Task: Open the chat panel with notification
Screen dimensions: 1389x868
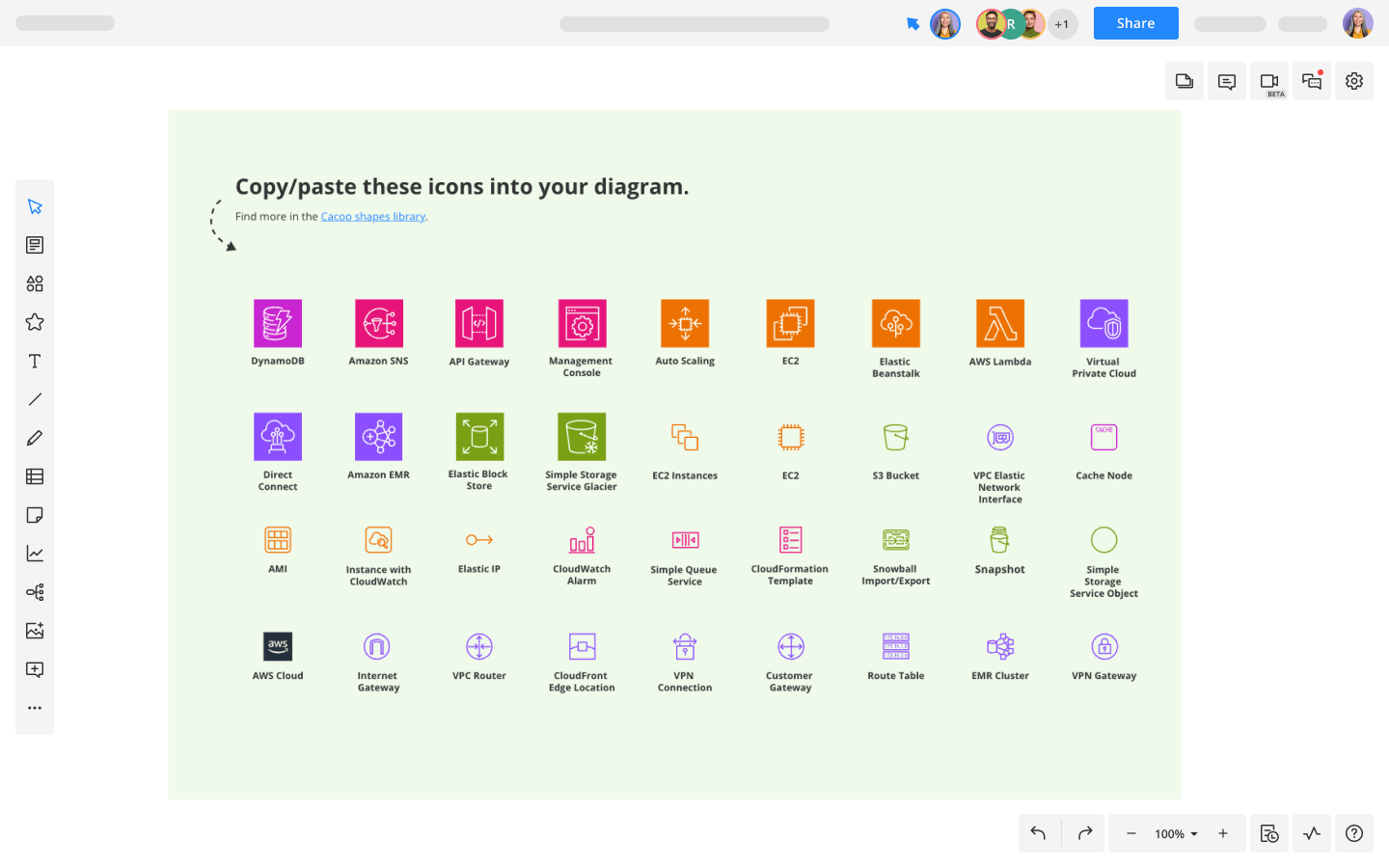Action: tap(1312, 81)
